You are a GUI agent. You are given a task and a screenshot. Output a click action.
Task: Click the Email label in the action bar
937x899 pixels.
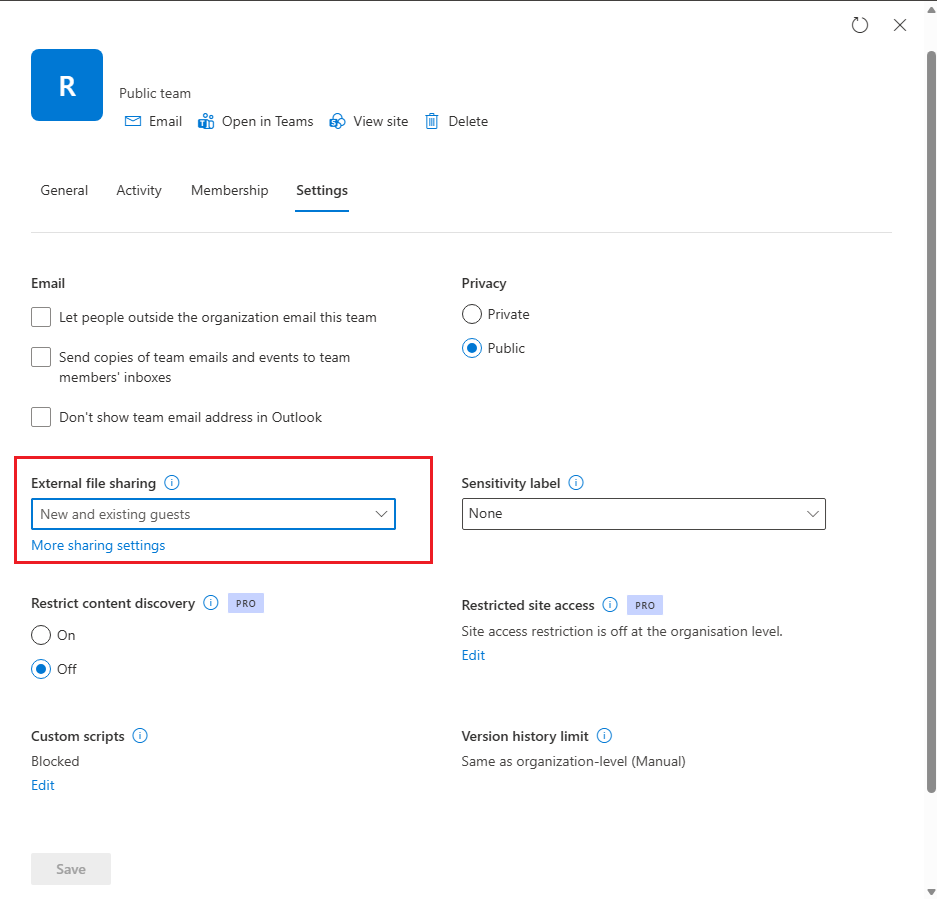(x=166, y=121)
